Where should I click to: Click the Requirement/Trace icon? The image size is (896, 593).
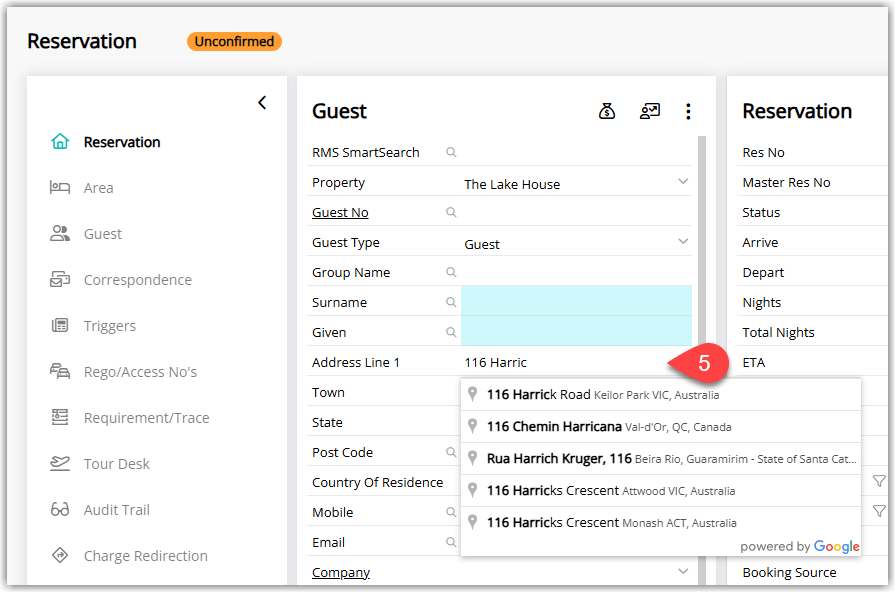click(60, 418)
